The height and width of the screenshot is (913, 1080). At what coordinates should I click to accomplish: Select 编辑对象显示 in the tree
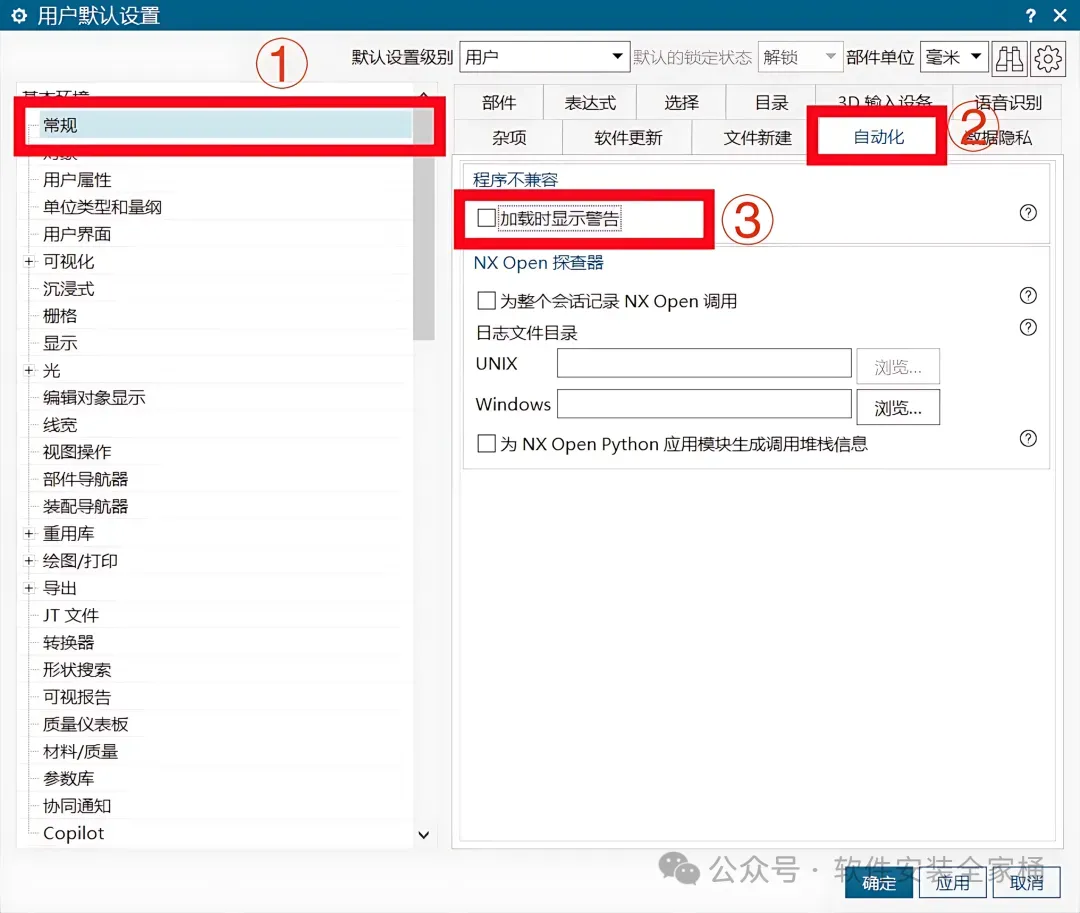tap(94, 397)
